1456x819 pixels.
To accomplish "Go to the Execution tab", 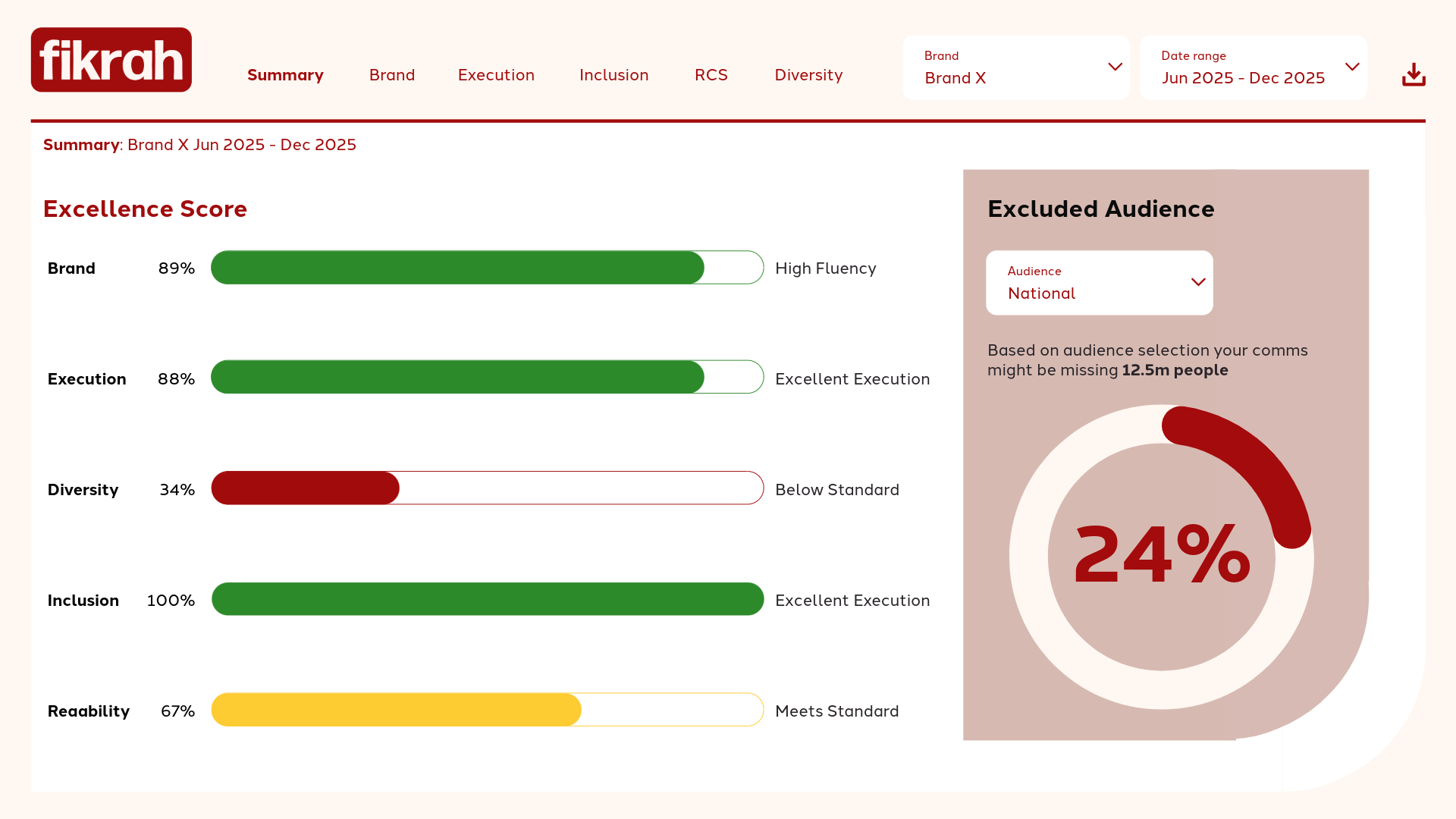I will click(496, 75).
